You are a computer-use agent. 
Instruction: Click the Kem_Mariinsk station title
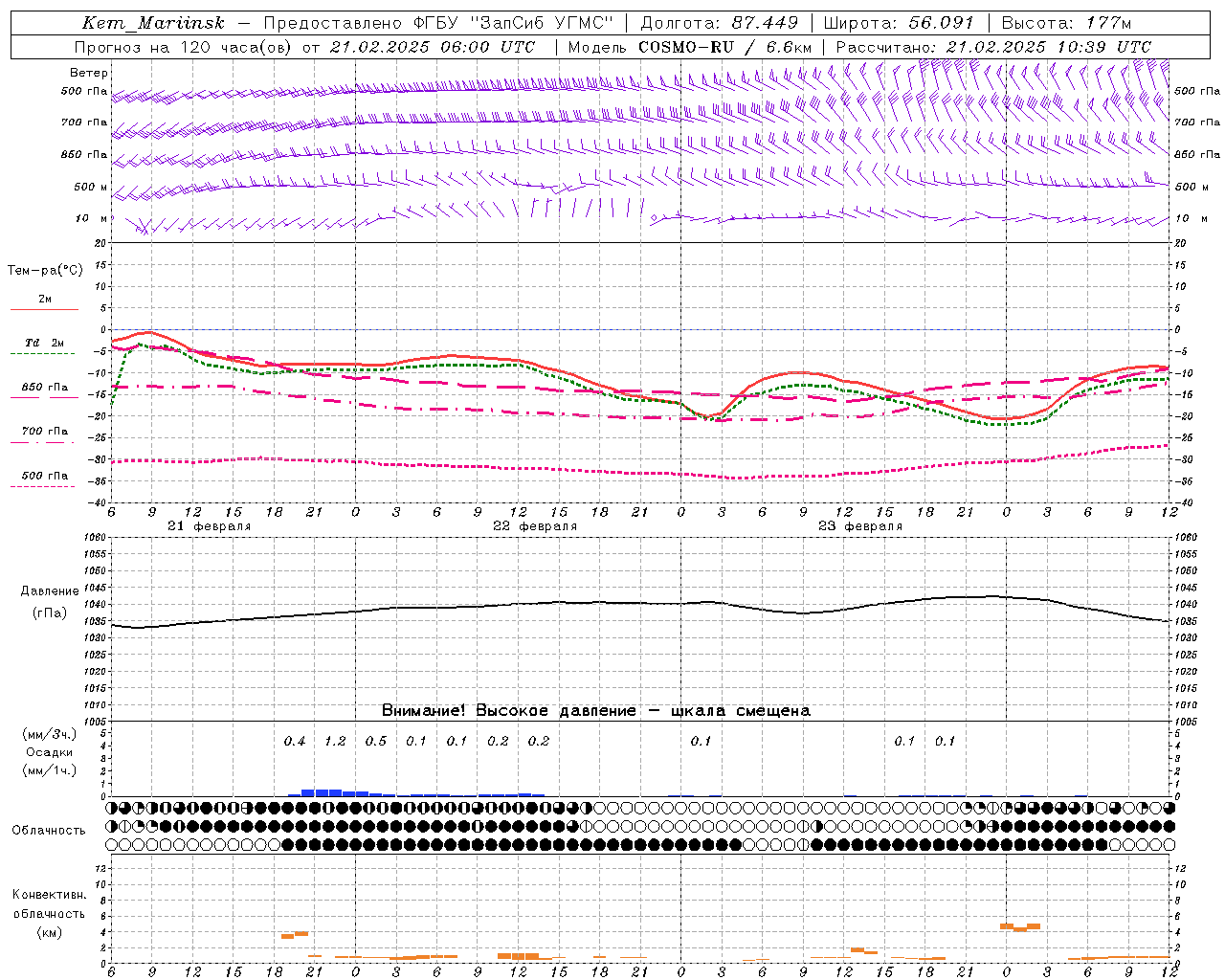tap(153, 23)
